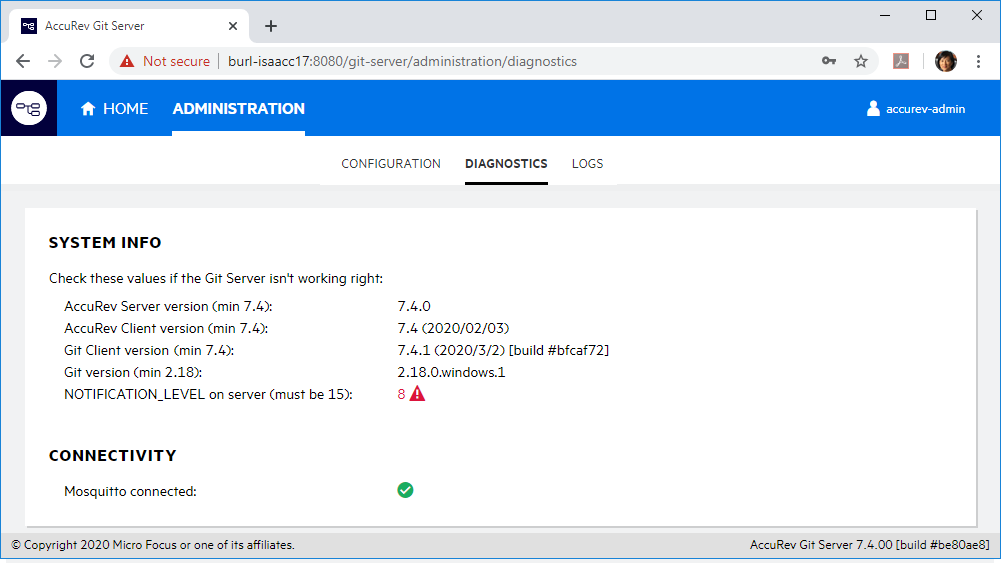Screen dimensions: 1001x563
Task: Select the Diagnostics tab
Action: coord(506,164)
